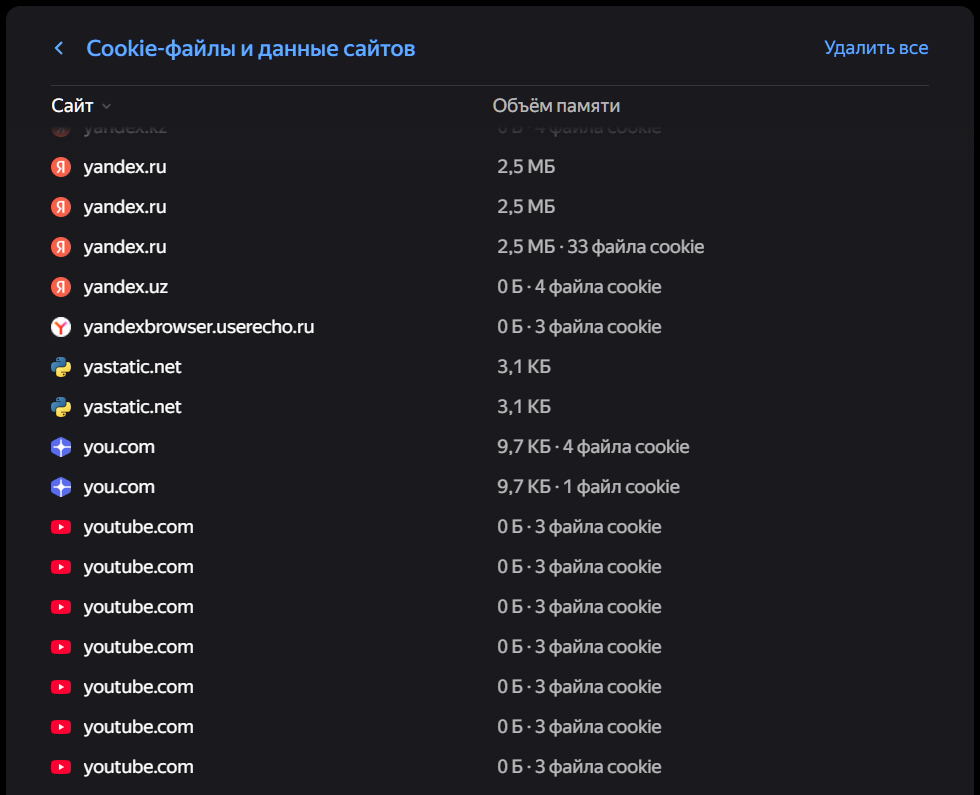Click '2,5 МБ · 33 файла cookie' value
The height and width of the screenshot is (795, 980).
(x=601, y=247)
